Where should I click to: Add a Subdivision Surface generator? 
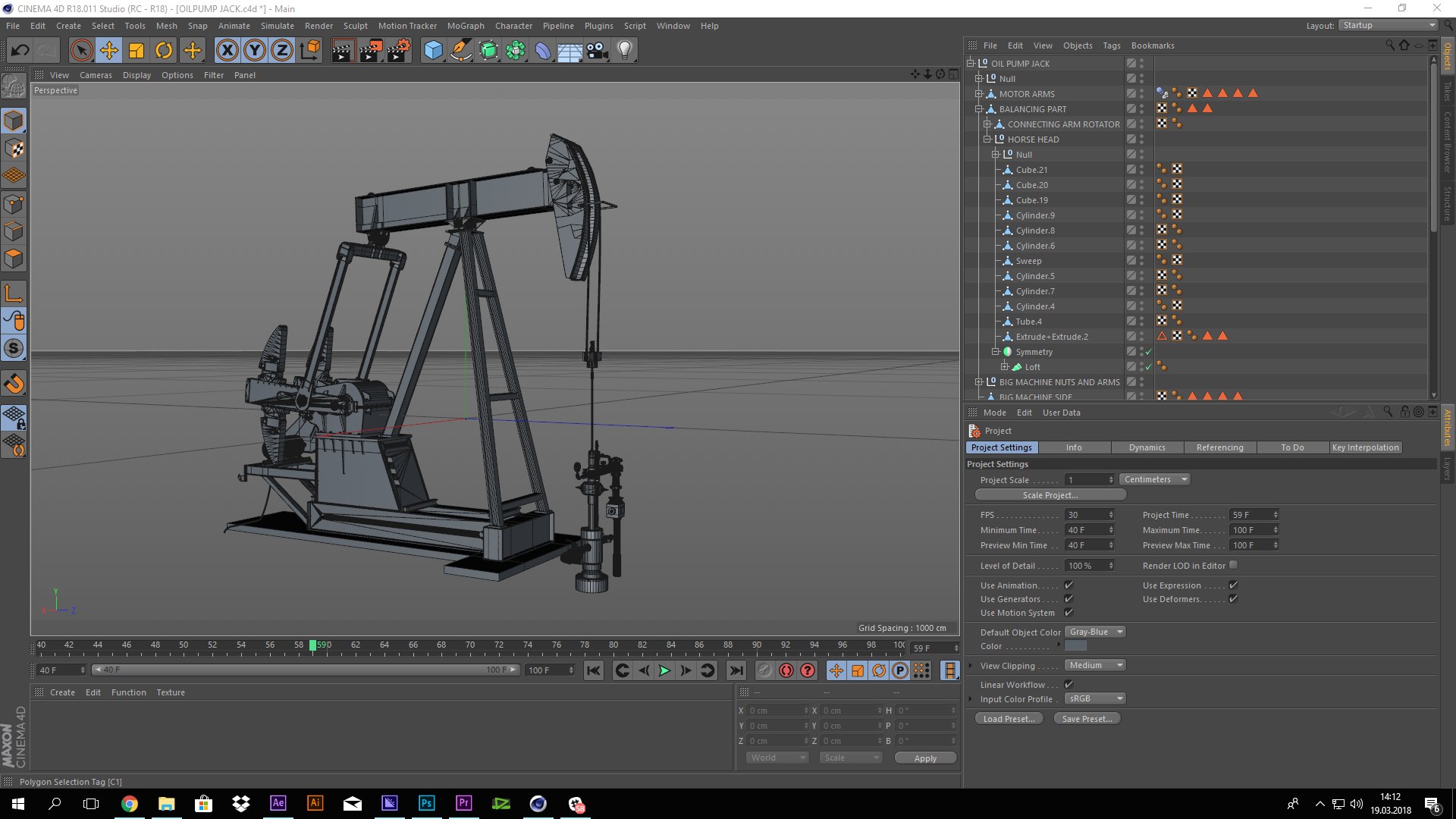[x=488, y=51]
